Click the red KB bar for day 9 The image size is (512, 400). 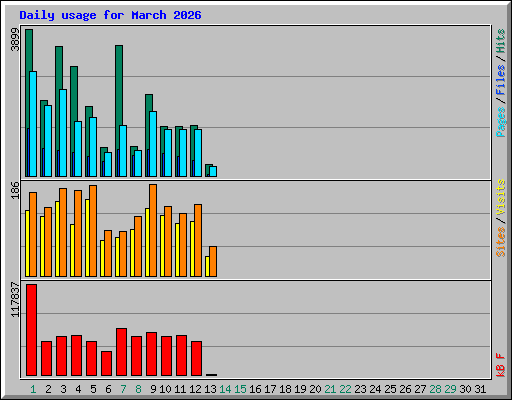click(151, 354)
